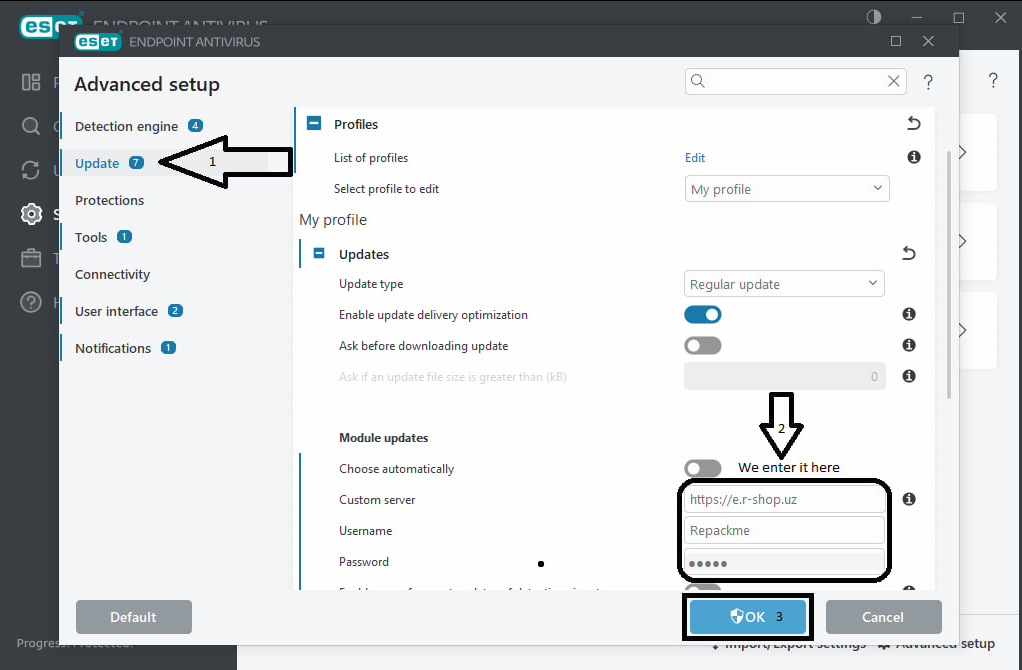Click the Detection engine badge showing 4
Image resolution: width=1022 pixels, height=670 pixels.
point(196,126)
